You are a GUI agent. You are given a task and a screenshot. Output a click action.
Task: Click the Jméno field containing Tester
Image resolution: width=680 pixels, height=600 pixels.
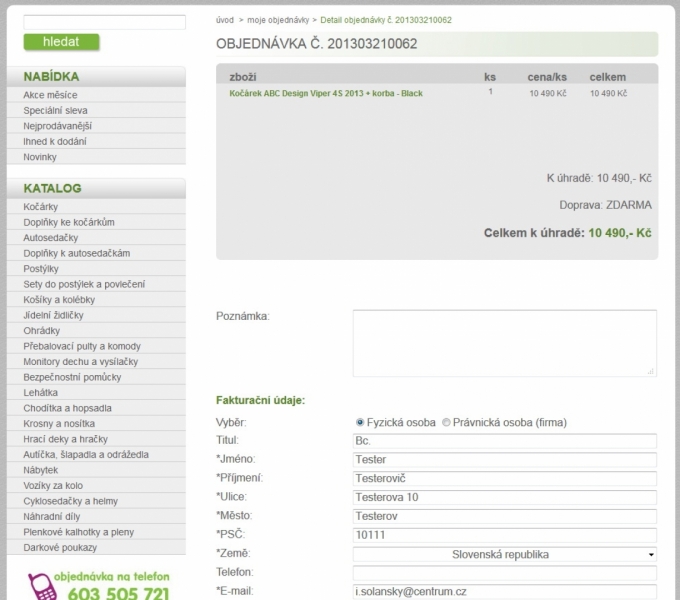pos(505,460)
